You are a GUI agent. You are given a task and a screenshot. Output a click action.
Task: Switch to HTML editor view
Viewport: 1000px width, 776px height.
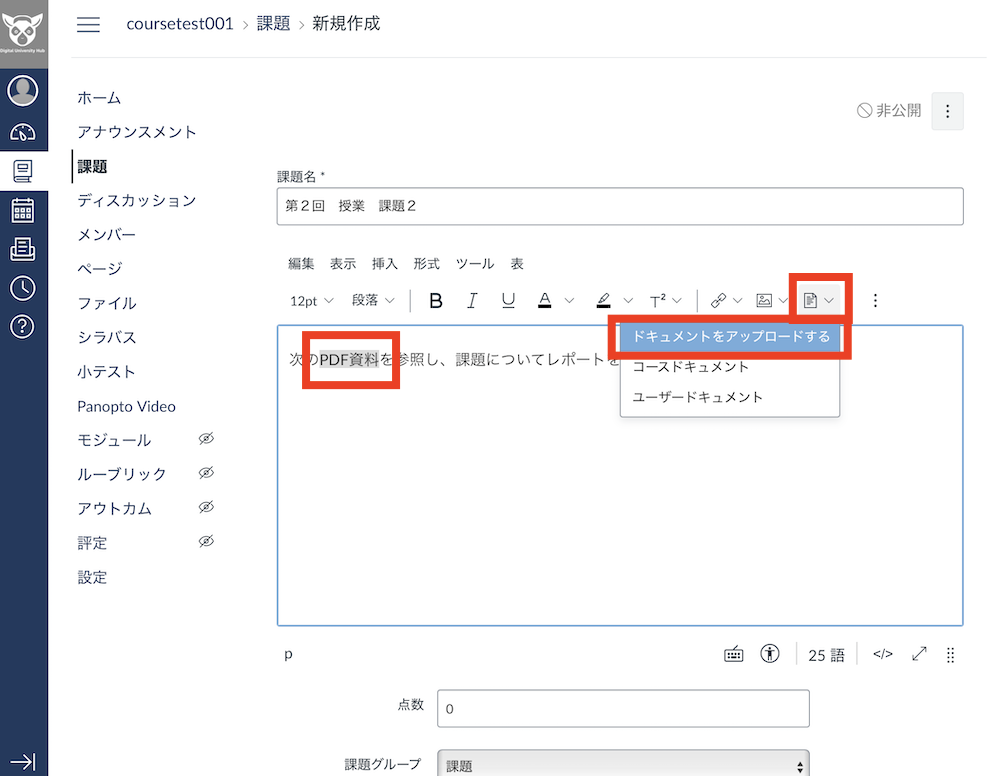pos(882,654)
